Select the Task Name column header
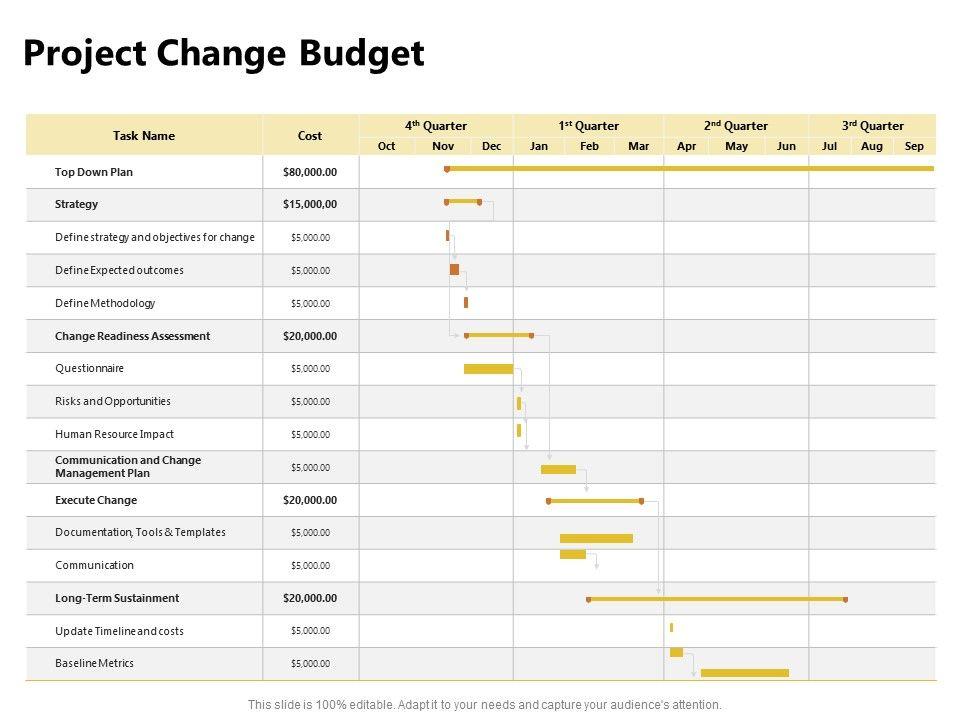Screen dimensions: 960x720 [x=144, y=136]
